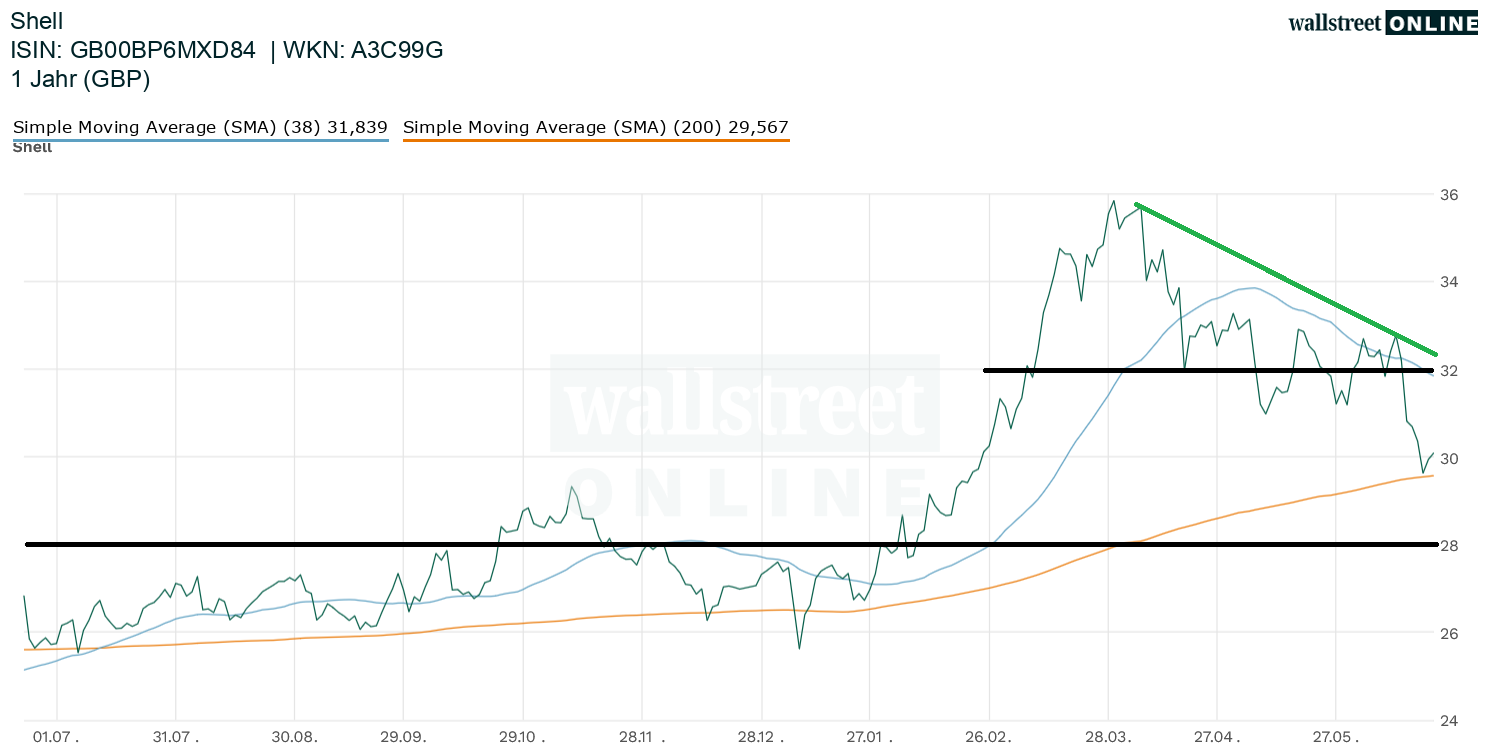Click the 26 price label on the y-axis
The image size is (1490, 745).
coord(1449,634)
